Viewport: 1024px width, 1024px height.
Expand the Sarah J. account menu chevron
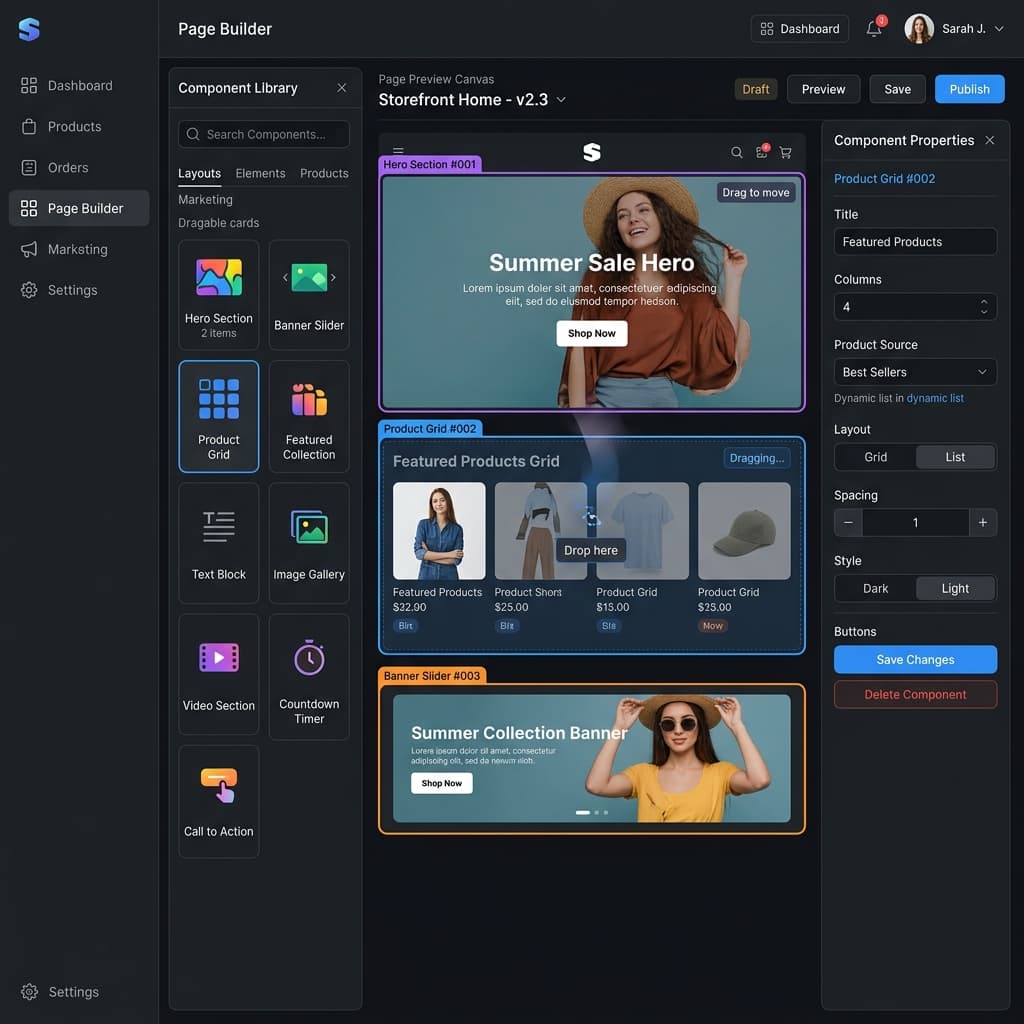point(999,29)
